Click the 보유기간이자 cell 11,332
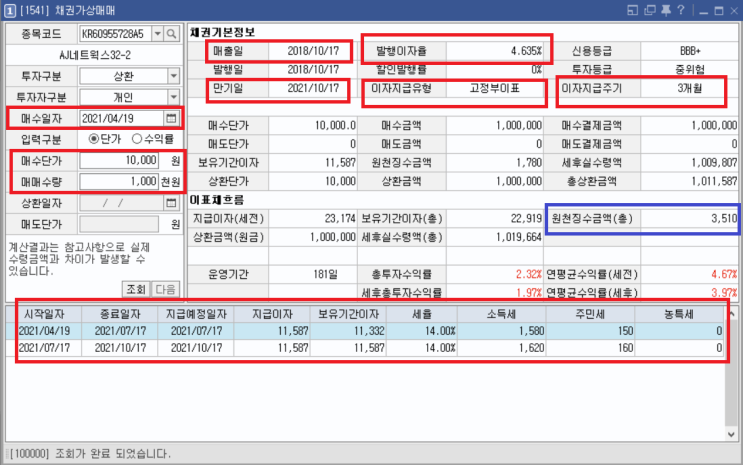Image resolution: width=743 pixels, height=465 pixels. 369,331
